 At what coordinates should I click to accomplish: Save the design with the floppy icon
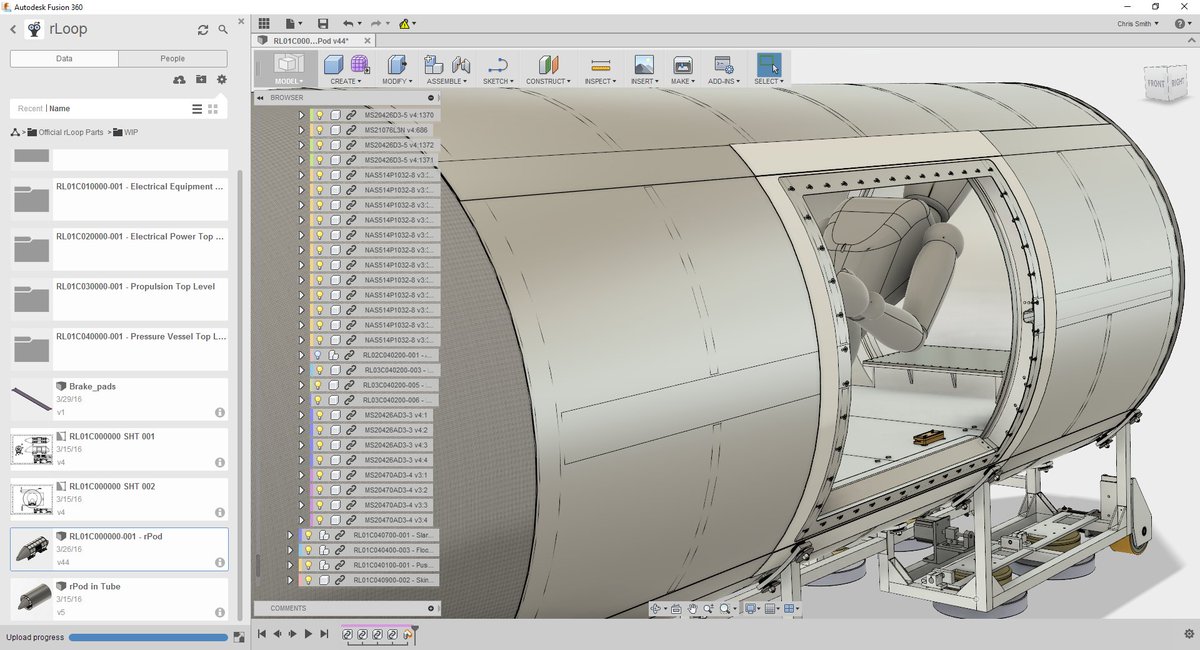coord(322,23)
